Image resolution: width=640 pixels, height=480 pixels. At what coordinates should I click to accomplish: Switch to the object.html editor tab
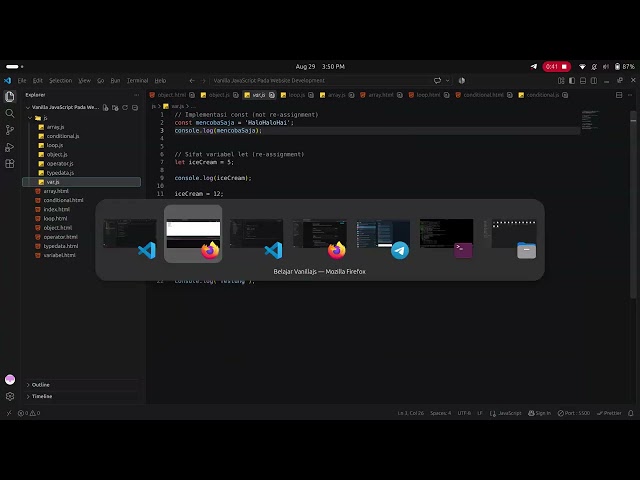[x=171, y=95]
